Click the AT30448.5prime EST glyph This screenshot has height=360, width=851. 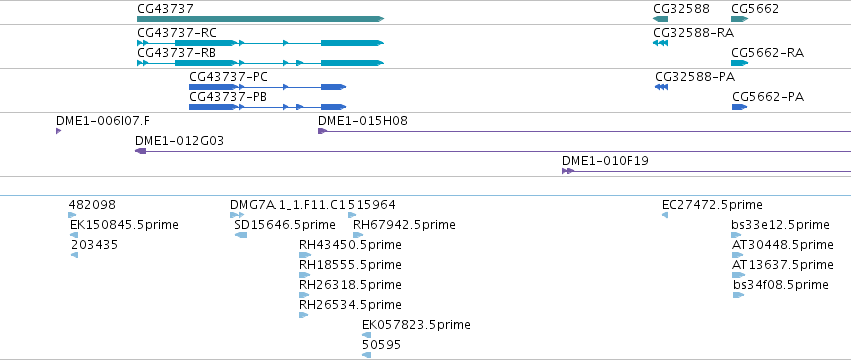(x=737, y=255)
